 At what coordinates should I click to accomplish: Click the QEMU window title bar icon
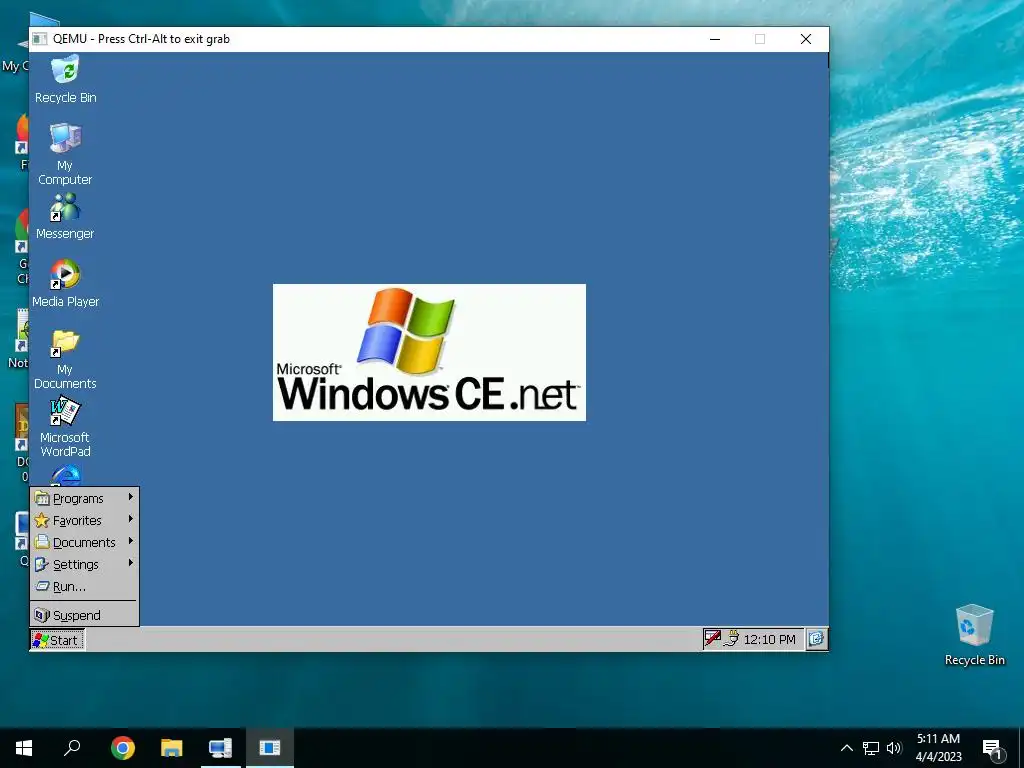(40, 39)
